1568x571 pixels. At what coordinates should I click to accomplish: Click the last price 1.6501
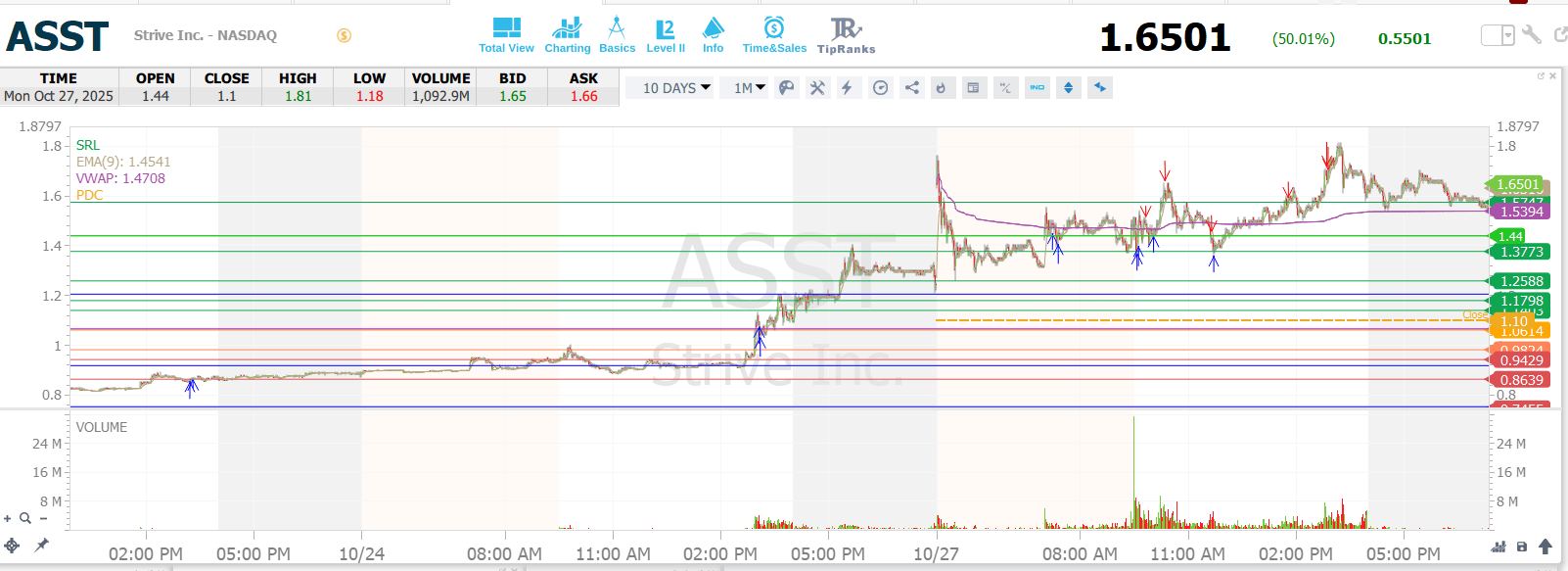tap(1165, 38)
